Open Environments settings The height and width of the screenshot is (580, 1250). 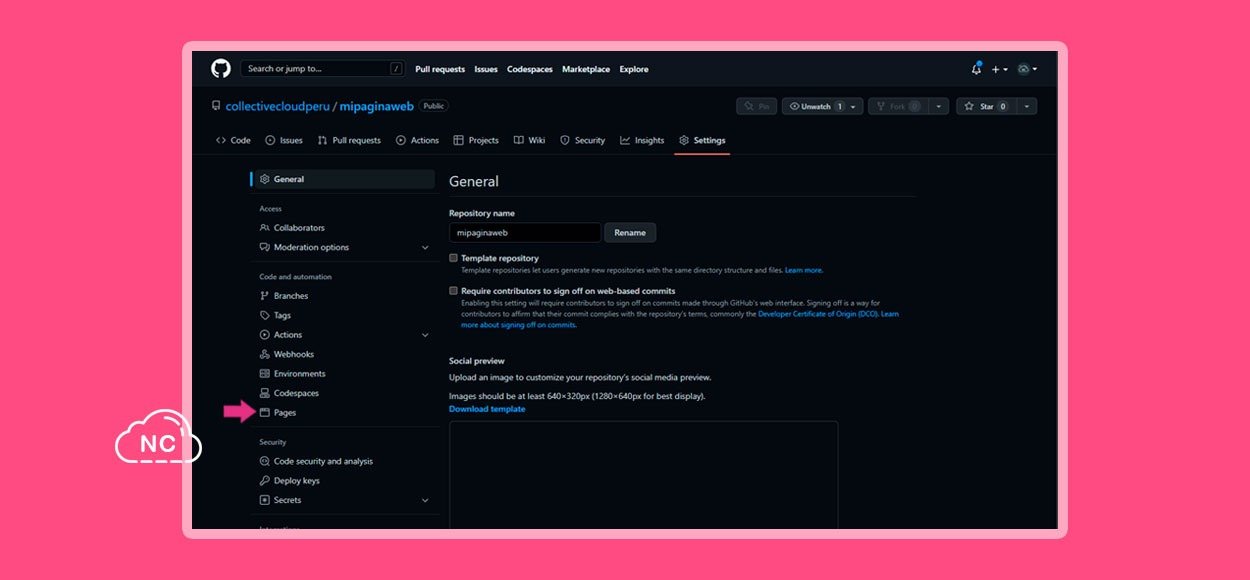coord(300,374)
